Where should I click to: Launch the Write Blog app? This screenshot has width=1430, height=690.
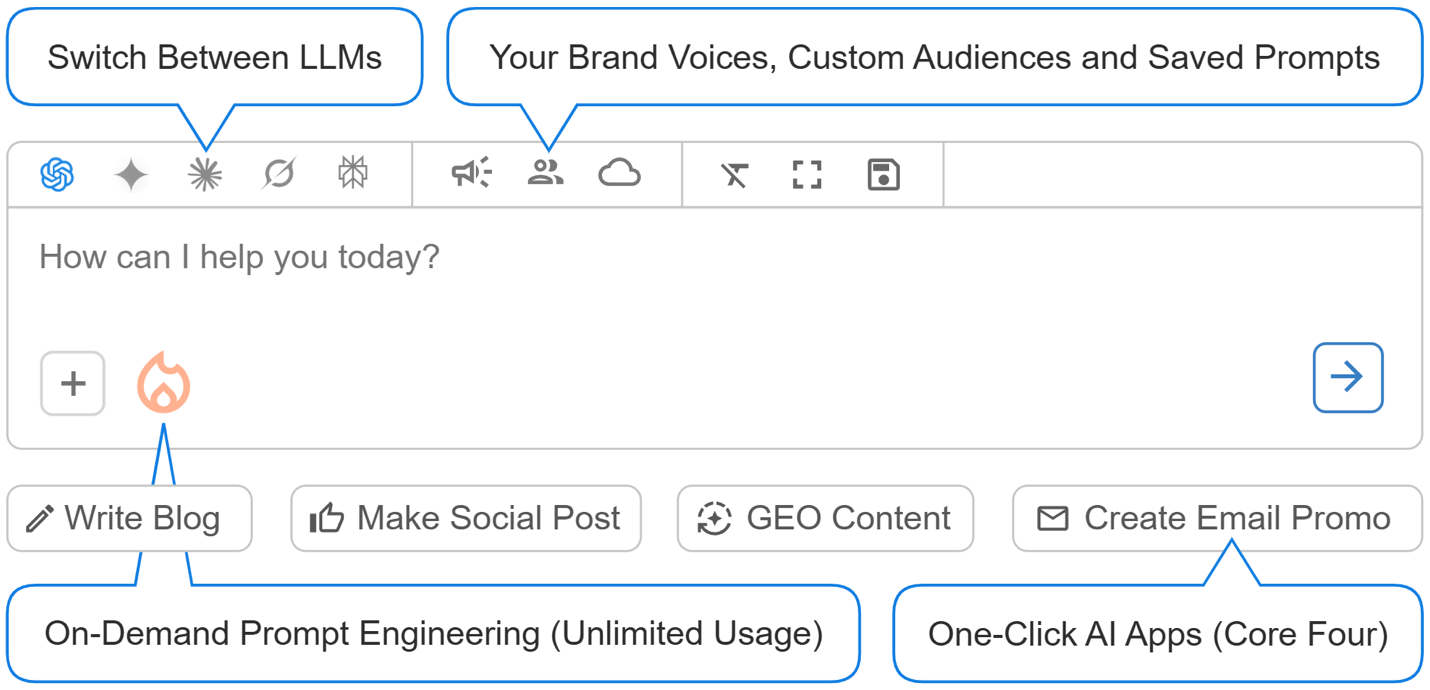click(129, 518)
